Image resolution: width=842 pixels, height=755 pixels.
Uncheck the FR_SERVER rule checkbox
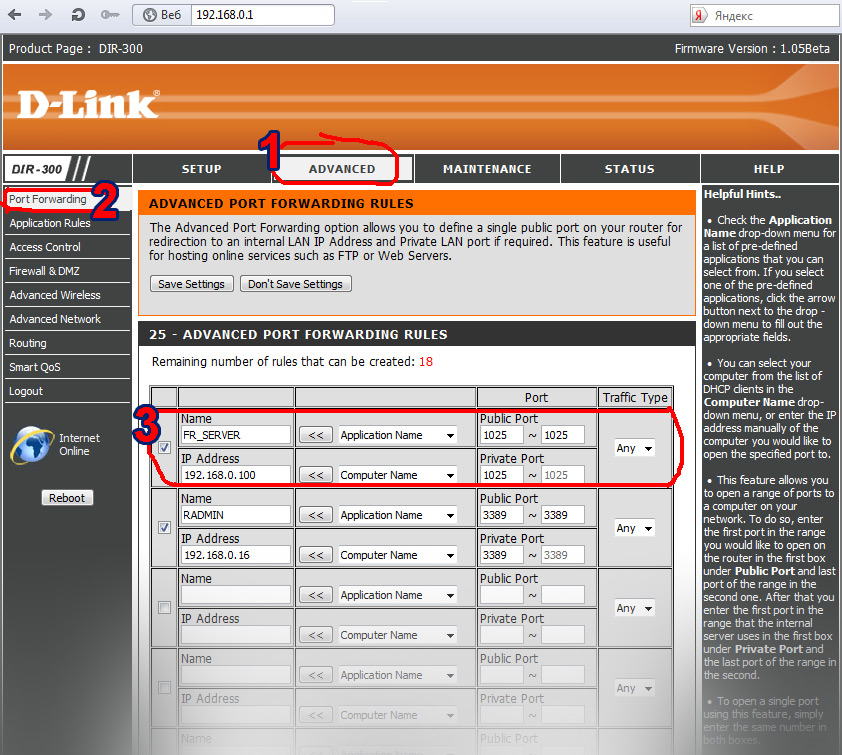pos(164,447)
